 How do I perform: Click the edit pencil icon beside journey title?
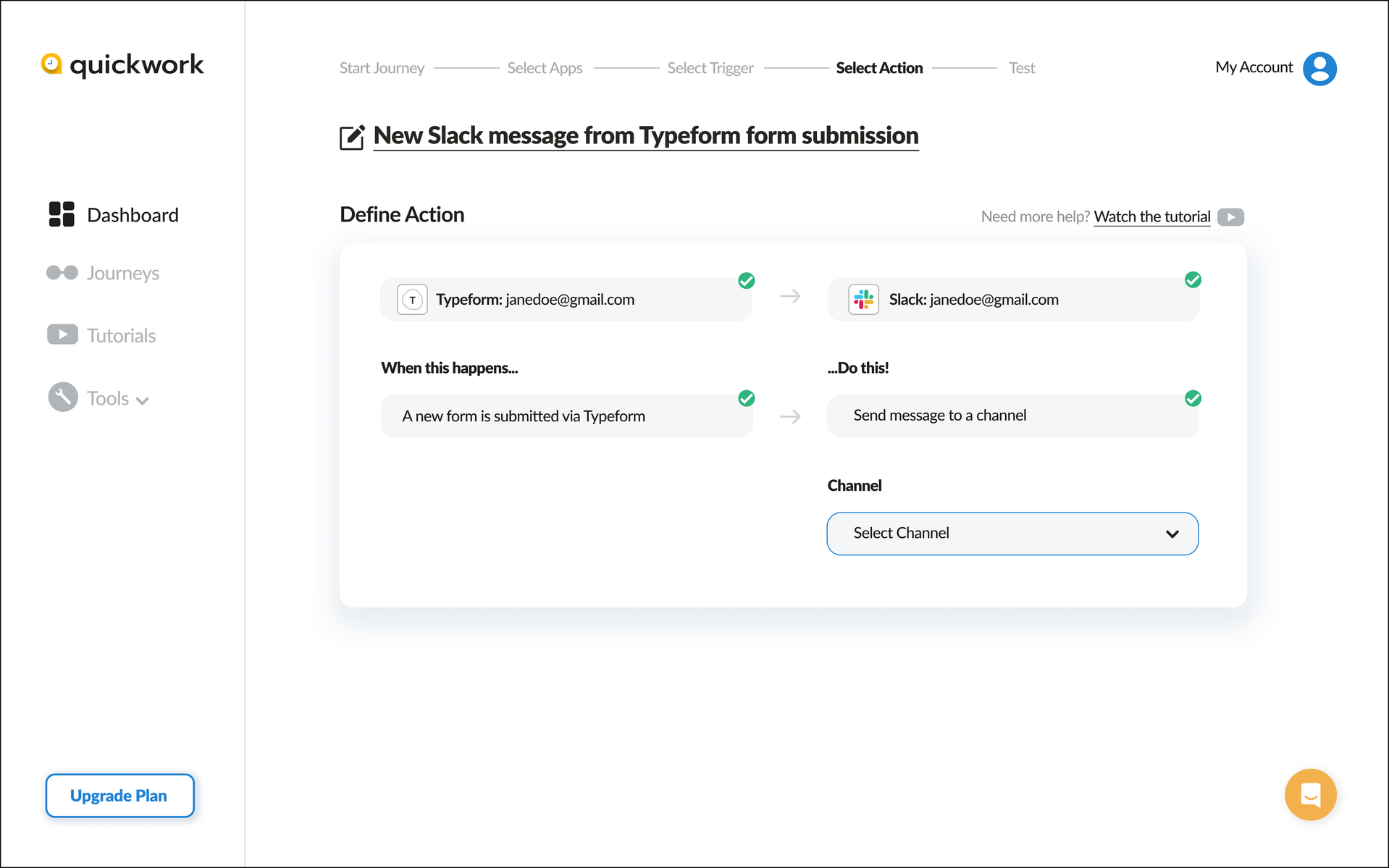tap(352, 137)
